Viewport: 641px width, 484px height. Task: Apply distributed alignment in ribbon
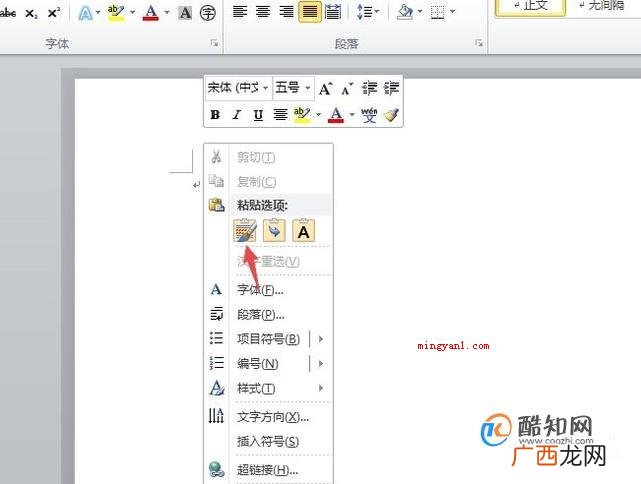pyautogui.click(x=333, y=11)
